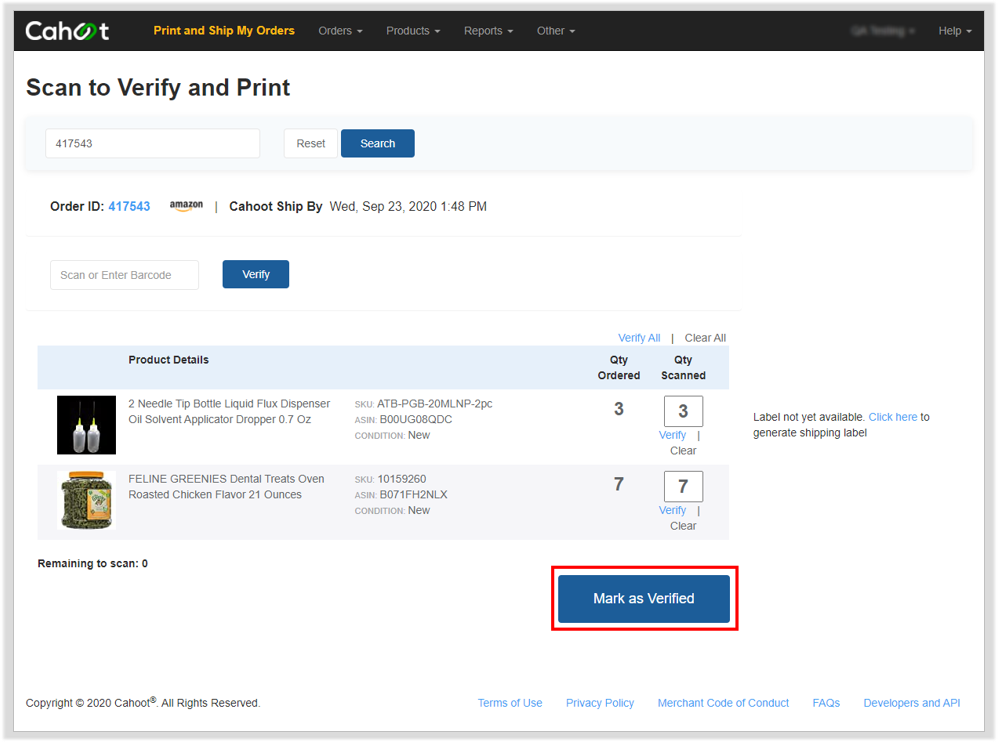Click the Search button
Screen dimensions: 998x742
click(377, 143)
